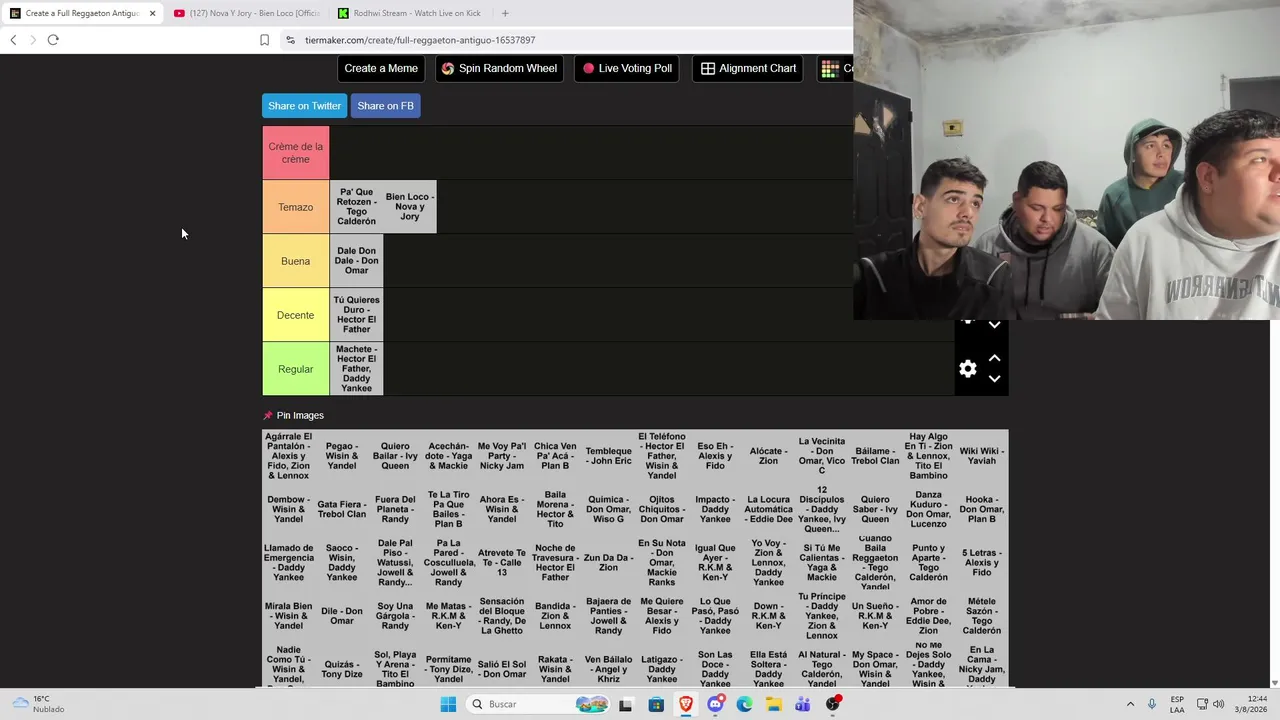1280x720 pixels.
Task: Pick Hooka - Don Omar, Plan B tile
Action: (x=981, y=510)
